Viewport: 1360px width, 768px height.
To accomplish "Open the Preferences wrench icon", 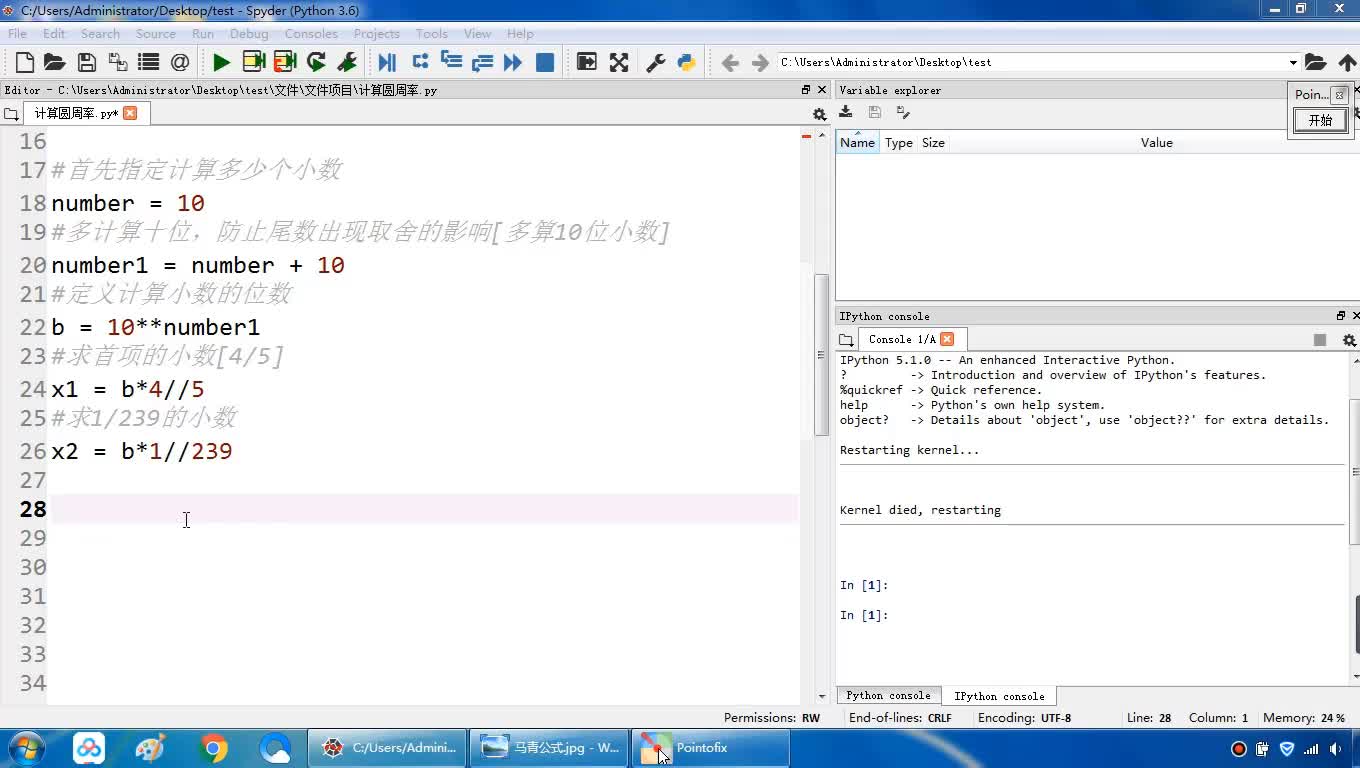I will 656,62.
